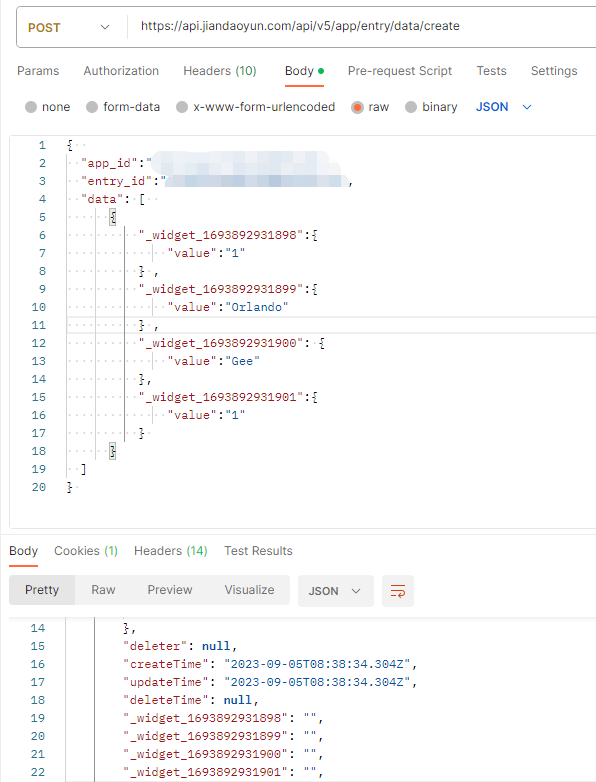
Task: Click the response Body tab
Action: [x=23, y=551]
